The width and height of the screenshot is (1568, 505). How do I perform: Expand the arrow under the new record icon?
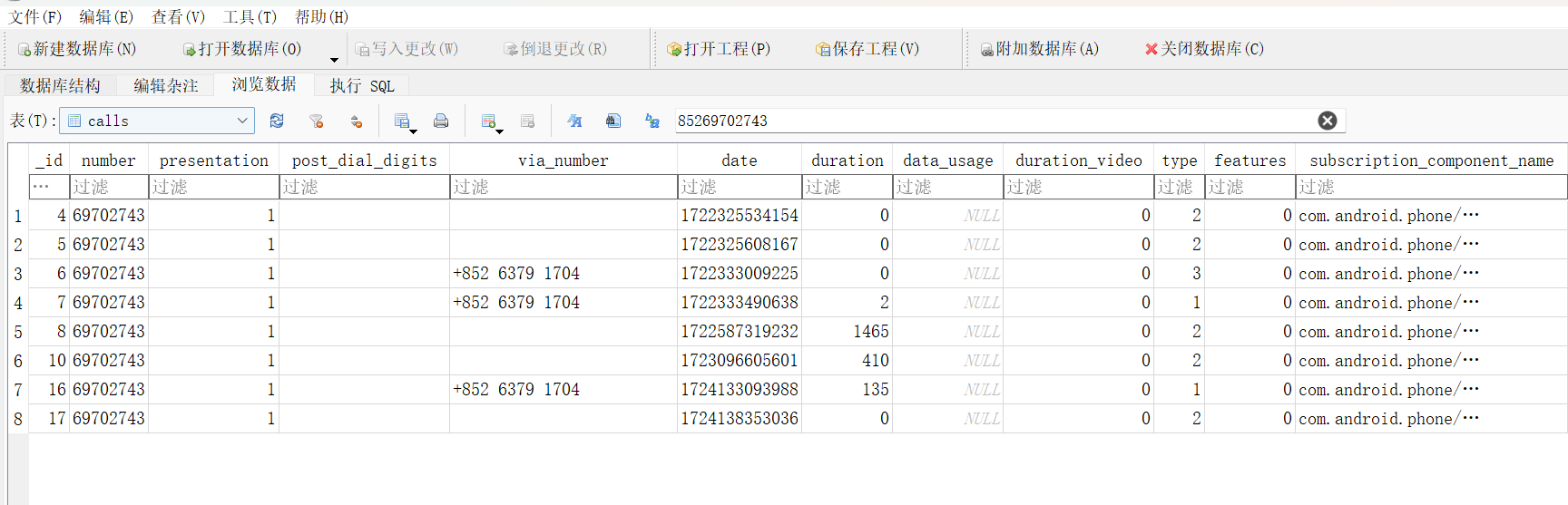coord(500,131)
